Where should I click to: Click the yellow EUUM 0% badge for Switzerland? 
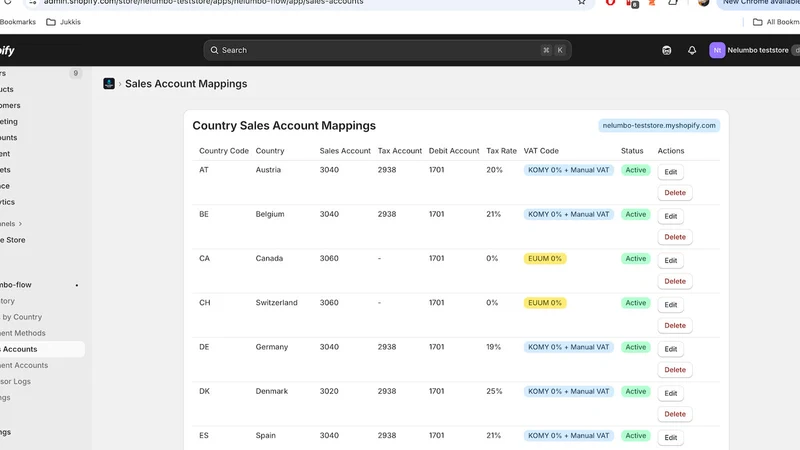(x=545, y=303)
